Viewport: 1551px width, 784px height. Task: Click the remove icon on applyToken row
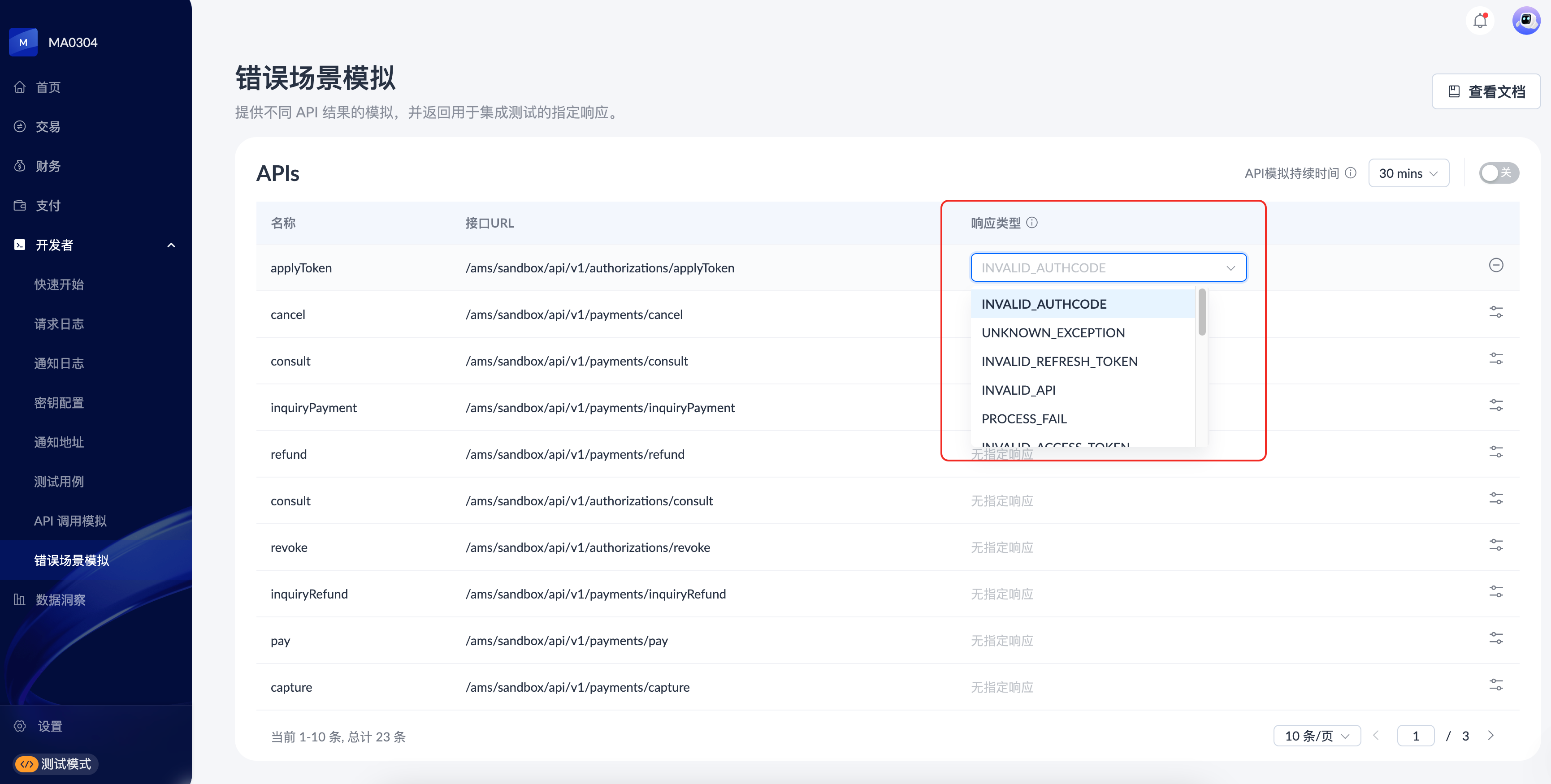tap(1495, 265)
